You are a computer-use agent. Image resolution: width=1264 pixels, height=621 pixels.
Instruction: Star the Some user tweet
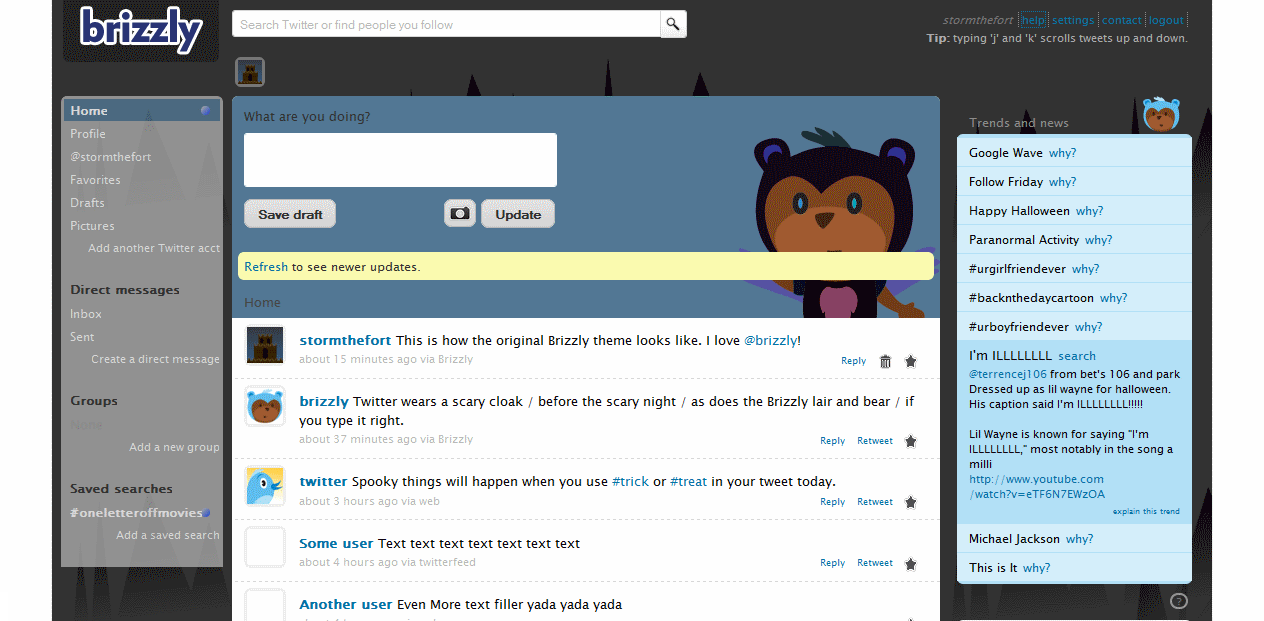click(x=910, y=564)
